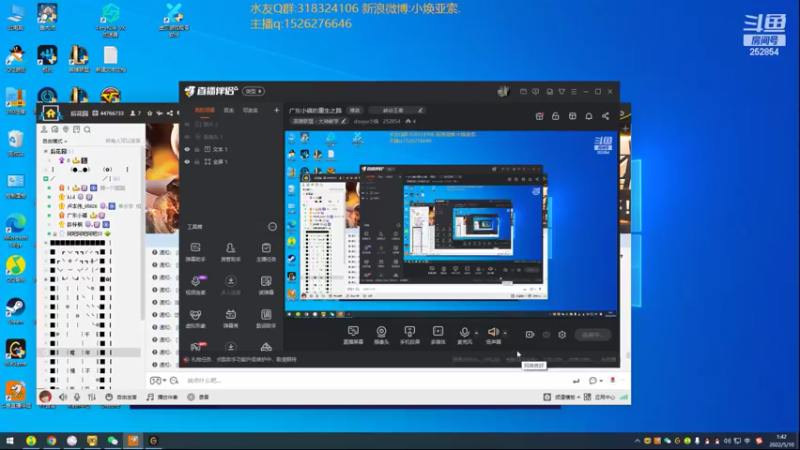Screen dimensions: 800x450
Task: Select the first scene tab
Action: pos(205,110)
